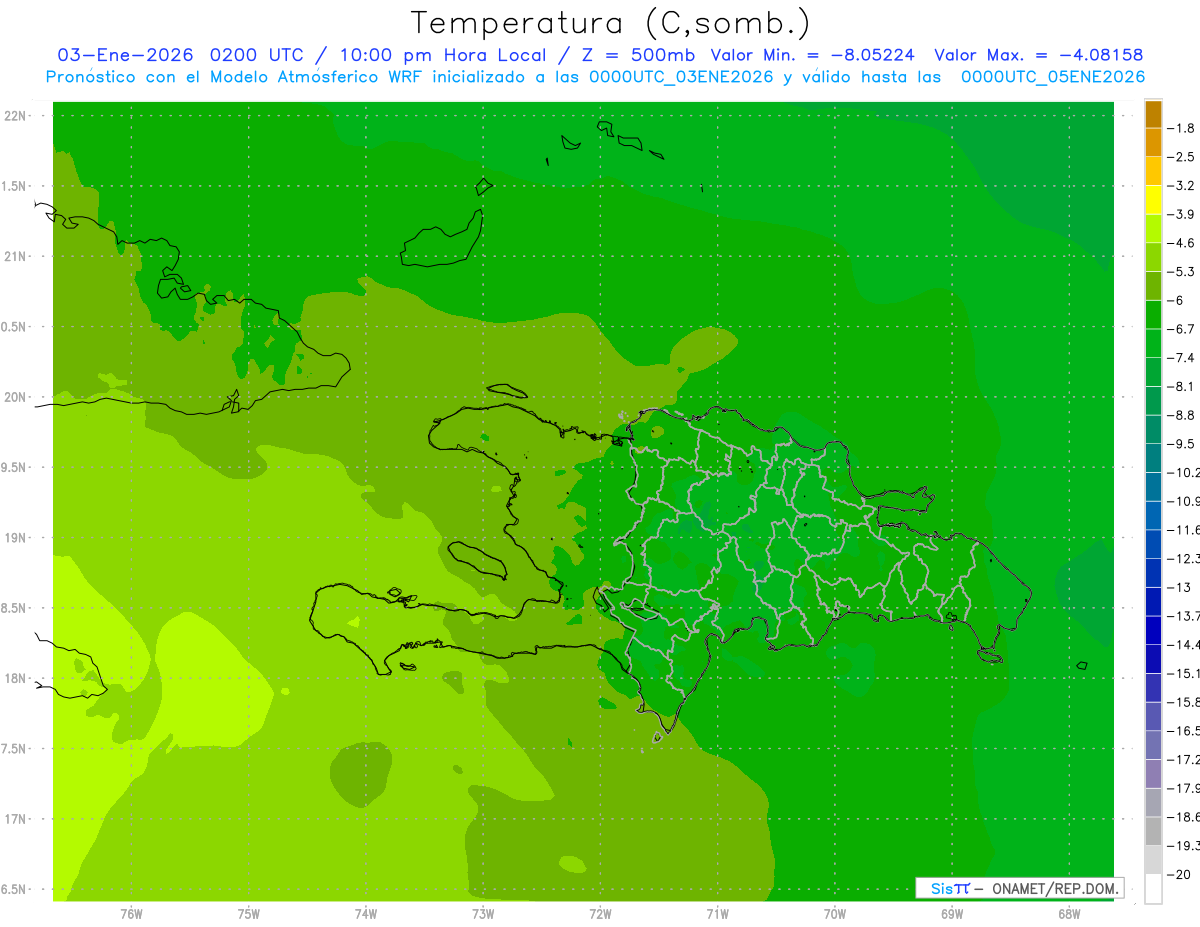Click the title 'Temperatura (C,somb.)'
Viewport: 1200px width, 927px height.
coord(610,22)
